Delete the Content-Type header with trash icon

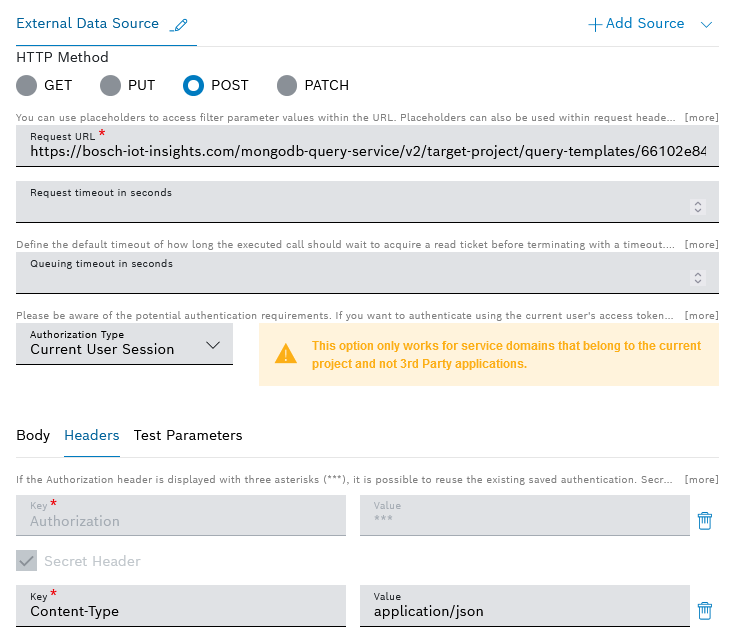click(x=704, y=610)
